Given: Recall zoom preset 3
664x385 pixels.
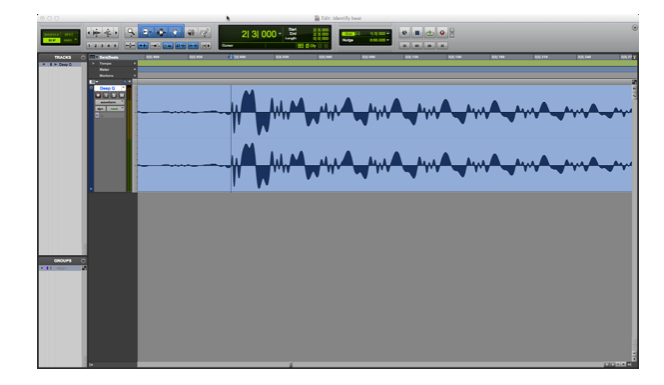Looking at the screenshot, I should (x=102, y=45).
